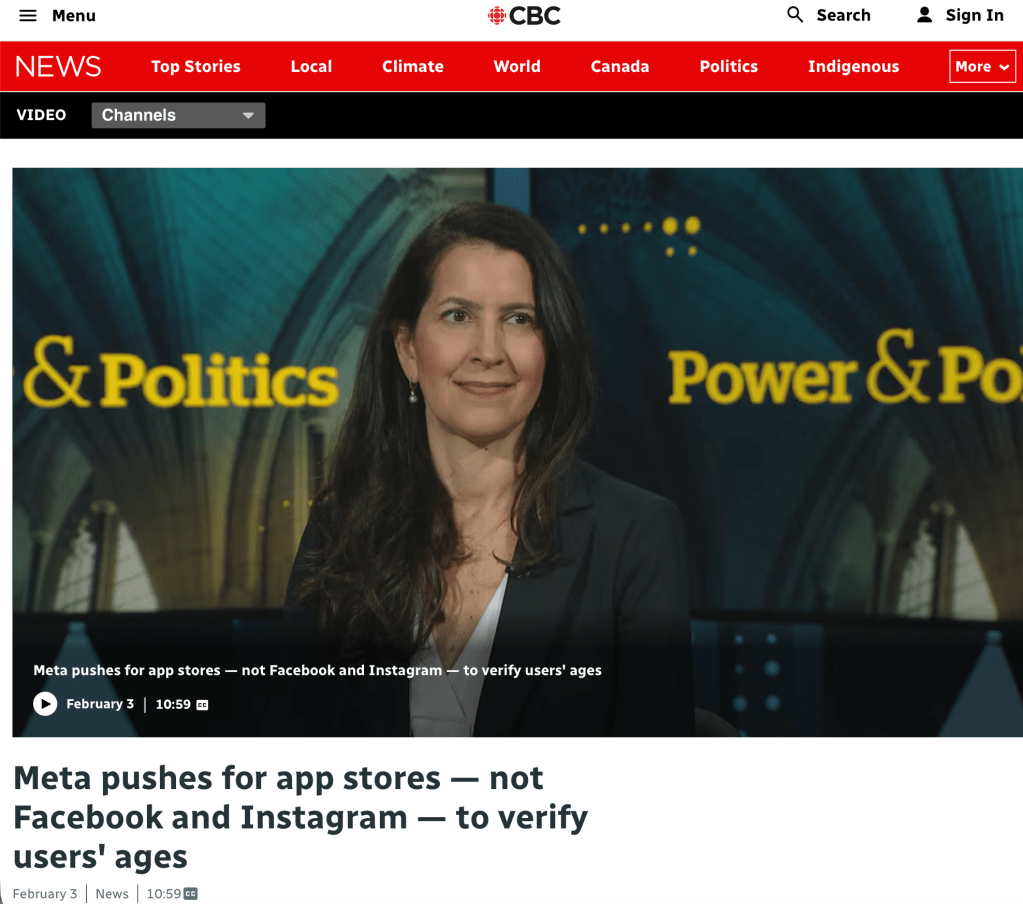Click the Search magnifying glass icon

coord(795,14)
